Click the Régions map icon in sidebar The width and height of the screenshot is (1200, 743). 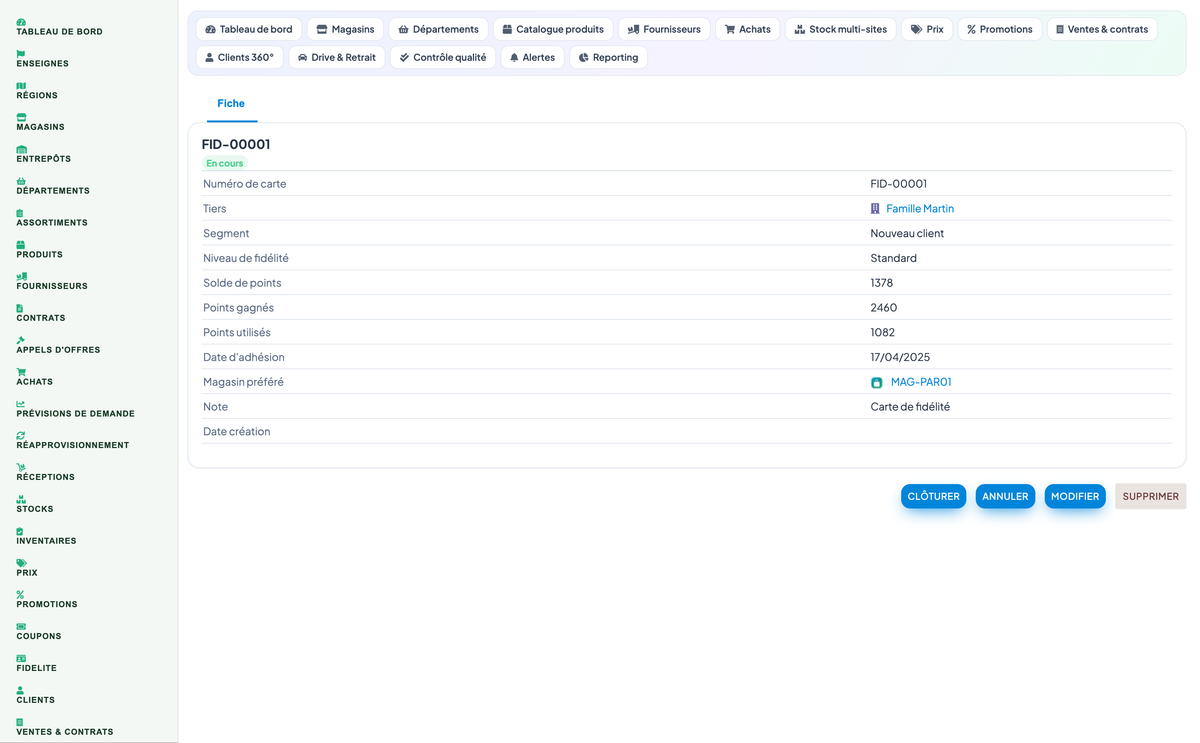pyautogui.click(x=21, y=86)
